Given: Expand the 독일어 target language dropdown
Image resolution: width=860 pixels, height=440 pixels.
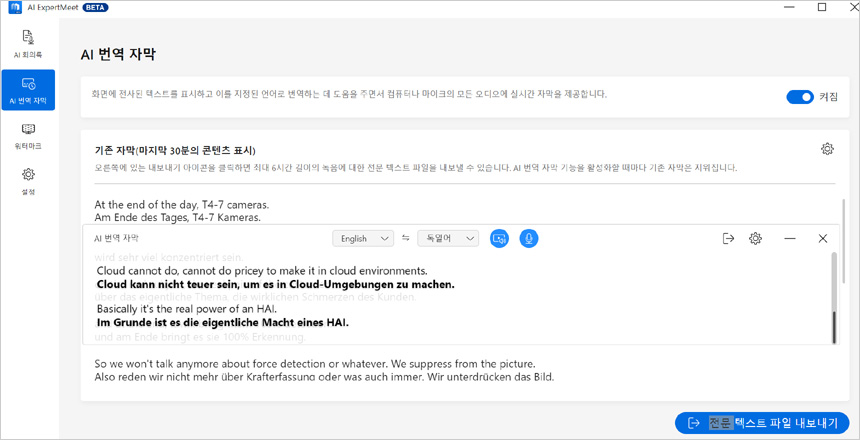Looking at the screenshot, I should tap(447, 239).
